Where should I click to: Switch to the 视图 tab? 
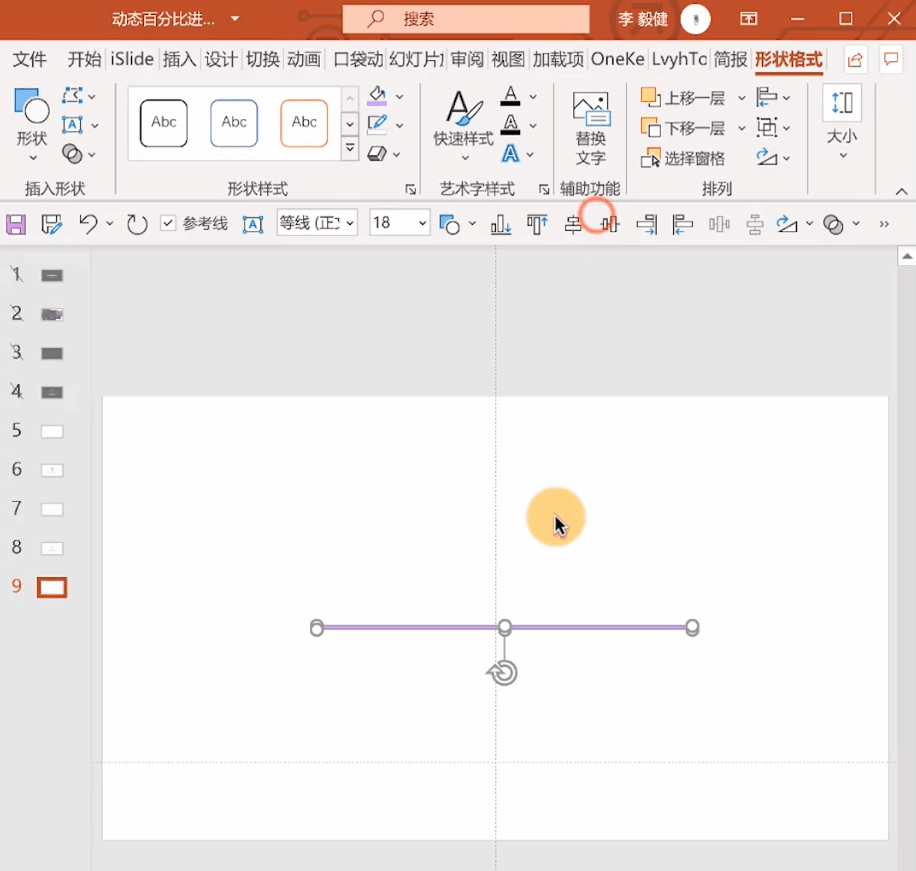pos(508,59)
